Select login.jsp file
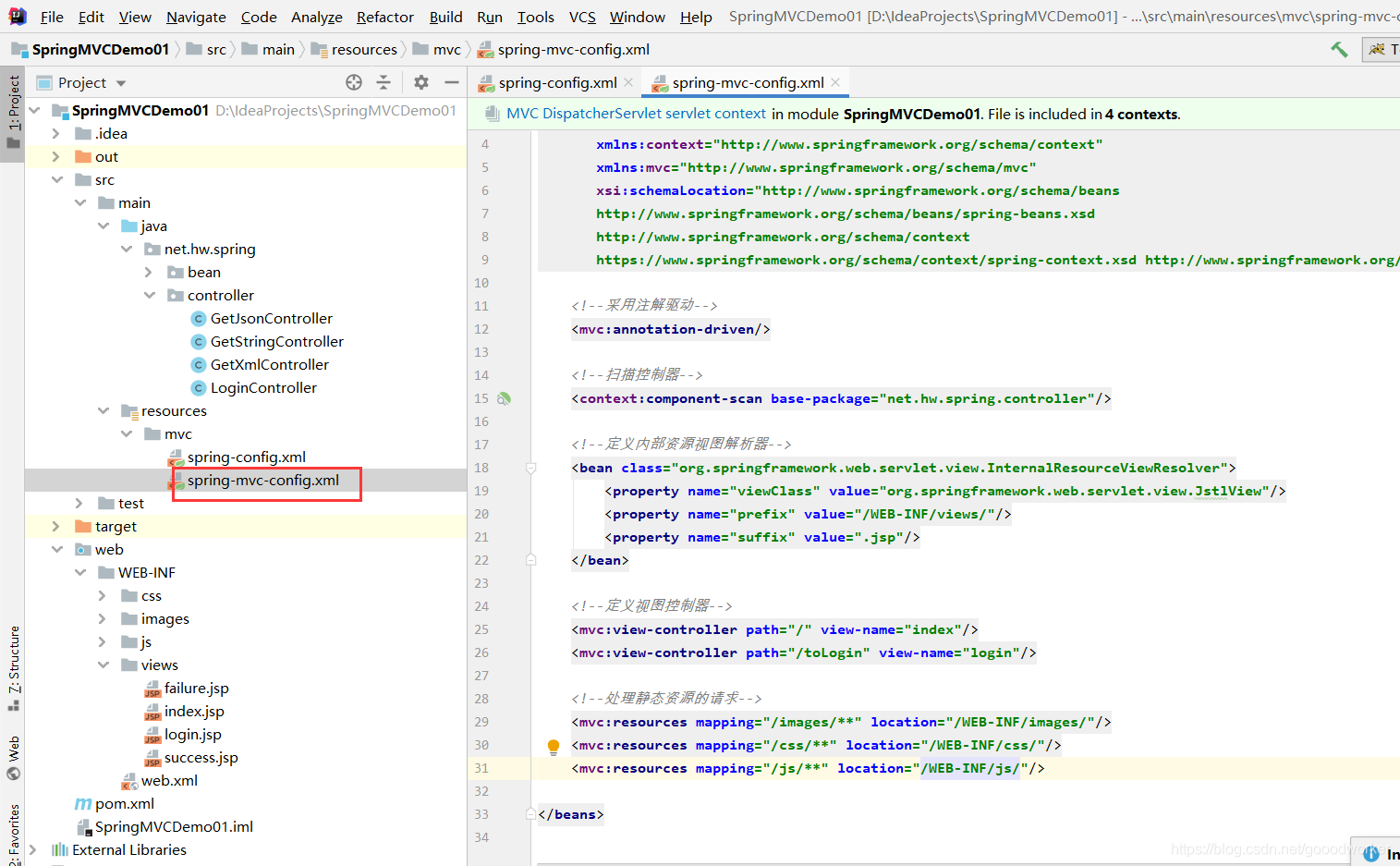 [x=183, y=735]
